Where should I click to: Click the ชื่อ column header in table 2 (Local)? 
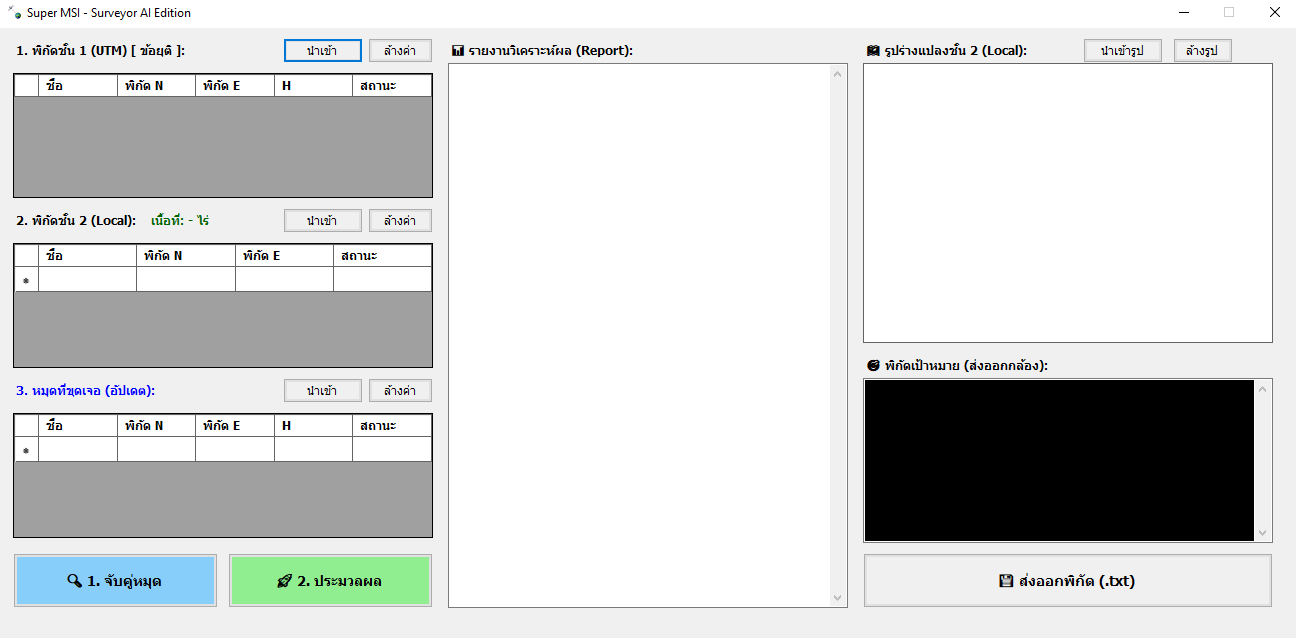[88, 256]
